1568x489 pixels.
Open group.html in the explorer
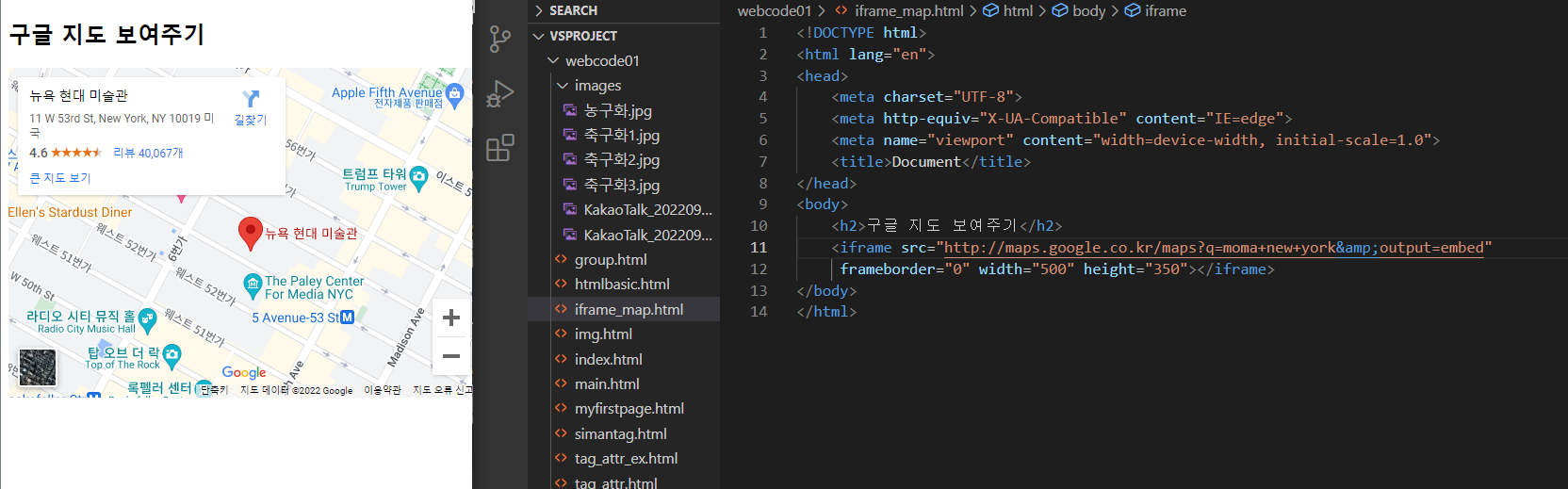611,259
